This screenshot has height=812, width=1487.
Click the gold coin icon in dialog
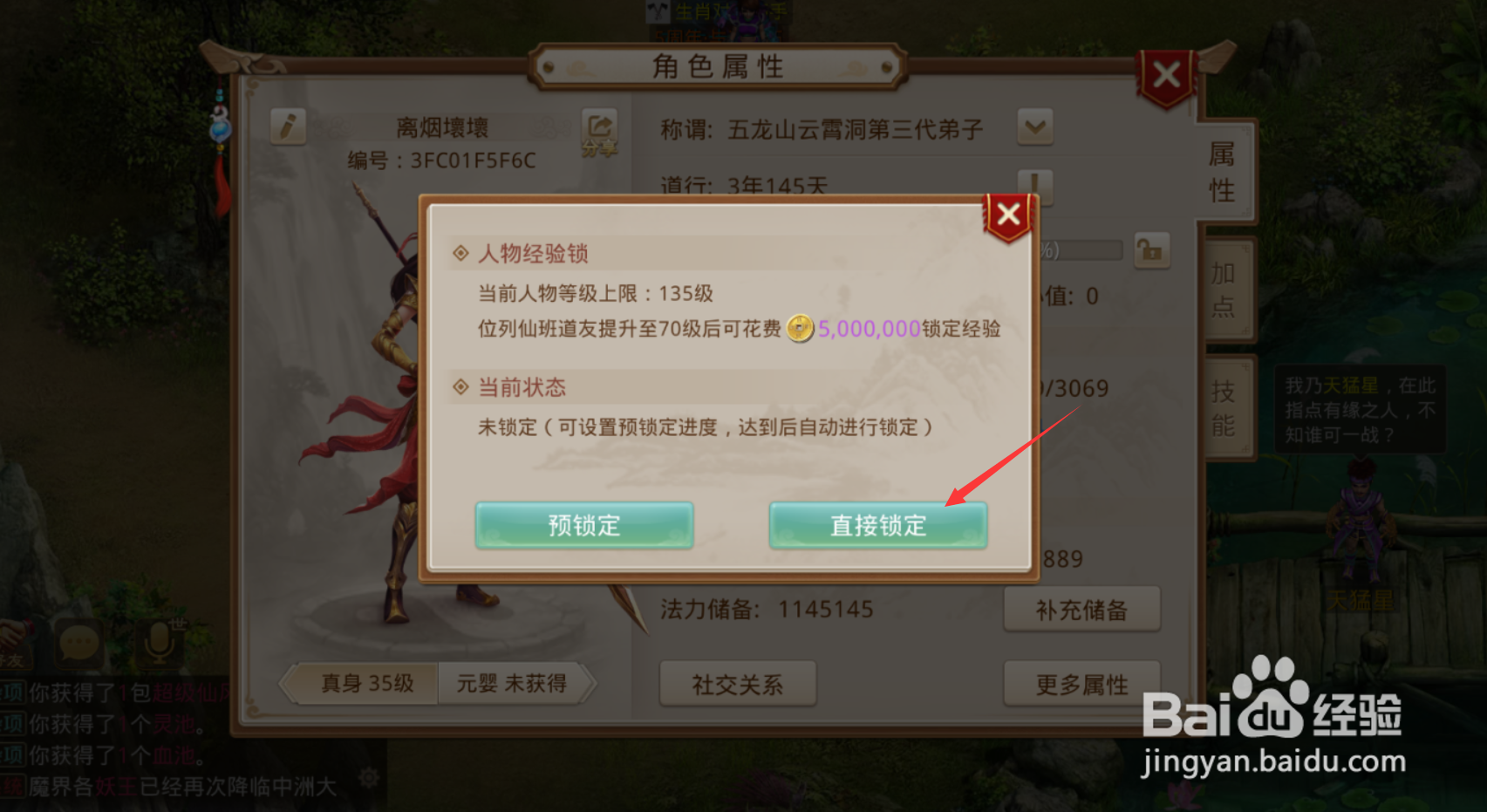tap(800, 328)
